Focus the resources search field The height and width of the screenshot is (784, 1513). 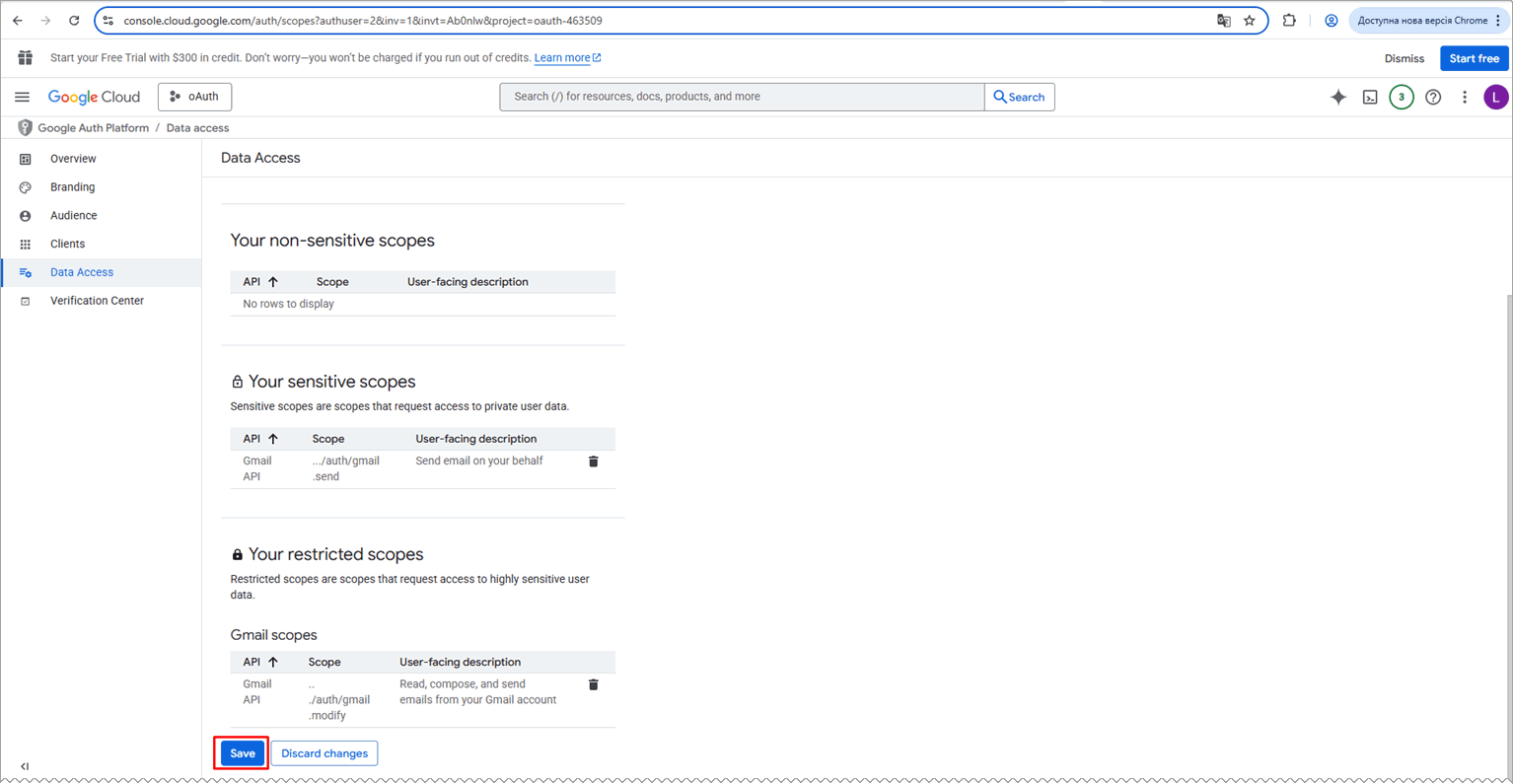tap(742, 97)
